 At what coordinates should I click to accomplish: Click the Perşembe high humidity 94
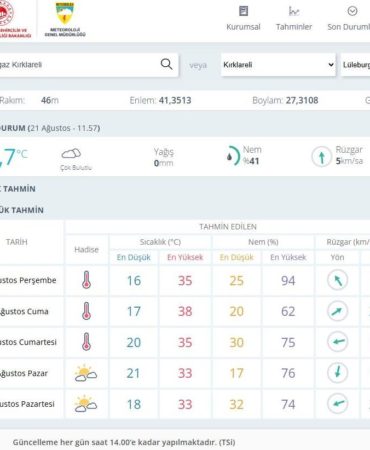(288, 281)
